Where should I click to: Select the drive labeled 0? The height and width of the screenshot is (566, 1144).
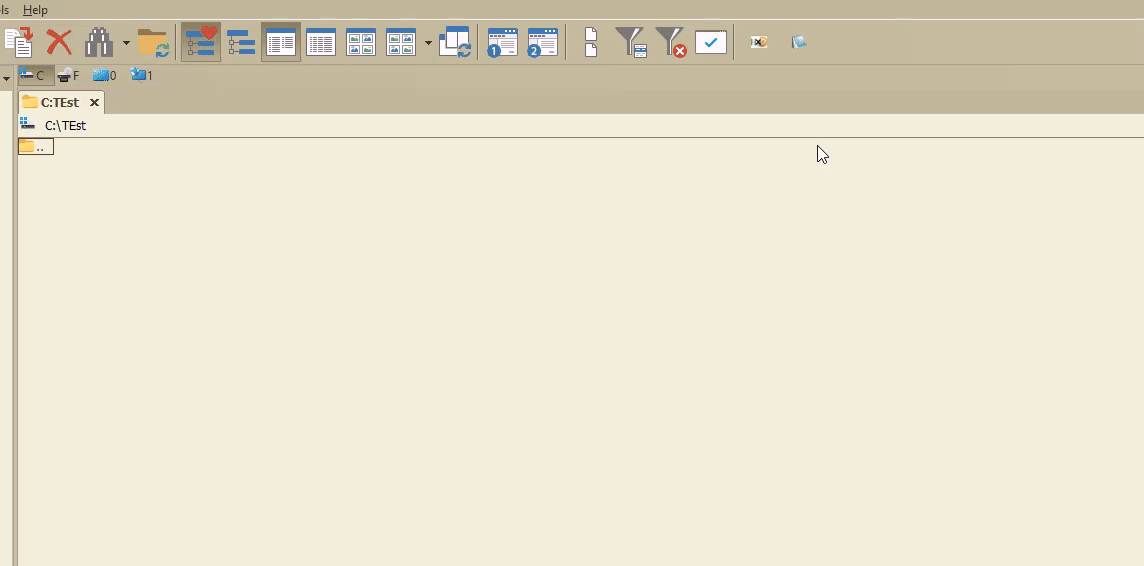tap(104, 75)
